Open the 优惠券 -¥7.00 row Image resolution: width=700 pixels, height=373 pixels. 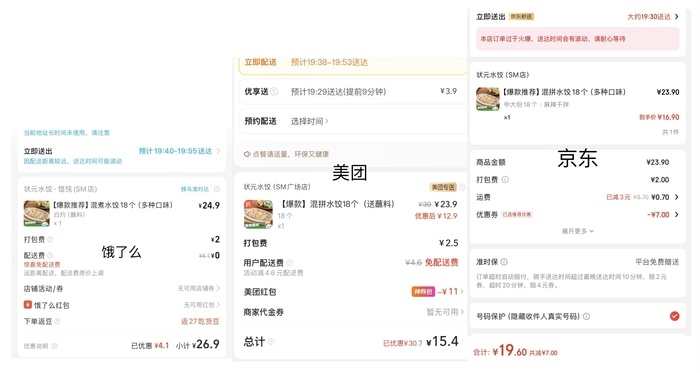[578, 215]
